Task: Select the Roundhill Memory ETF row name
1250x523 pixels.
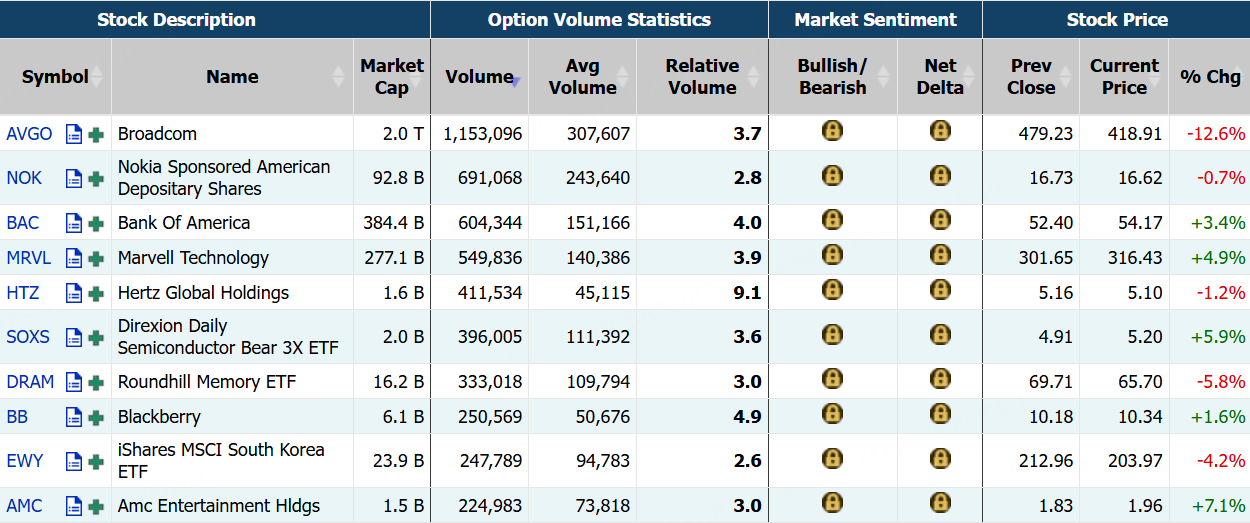Action: [x=207, y=382]
